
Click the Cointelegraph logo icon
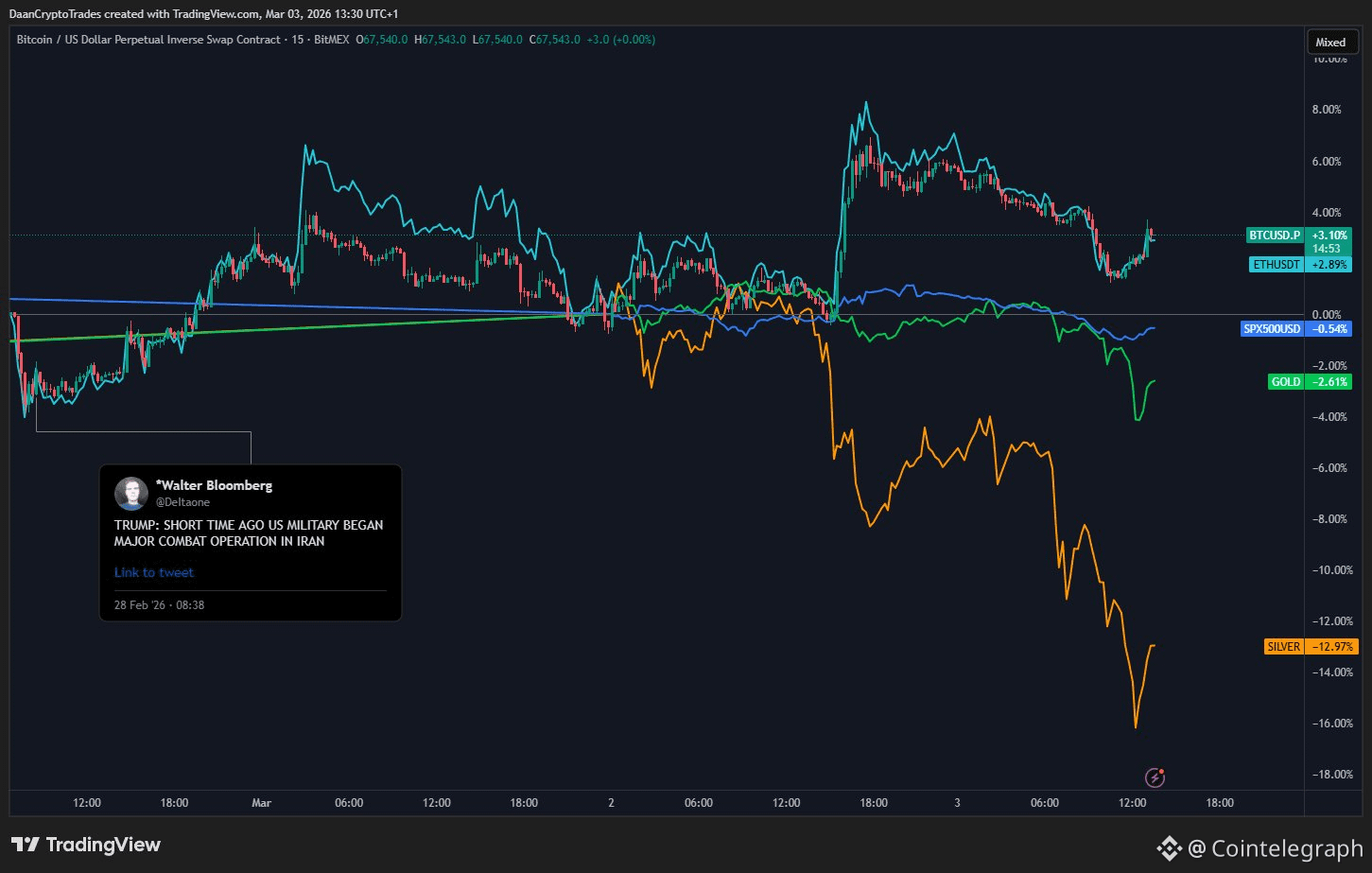1169,848
